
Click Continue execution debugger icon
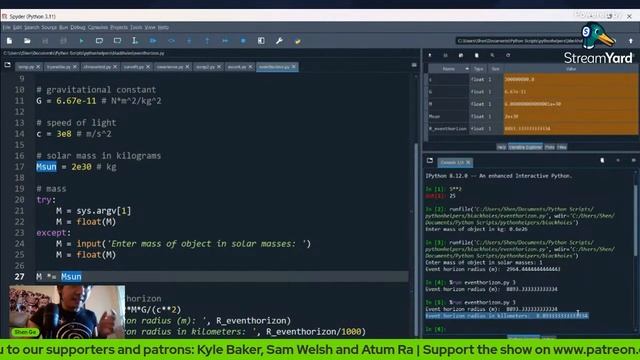pos(225,41)
